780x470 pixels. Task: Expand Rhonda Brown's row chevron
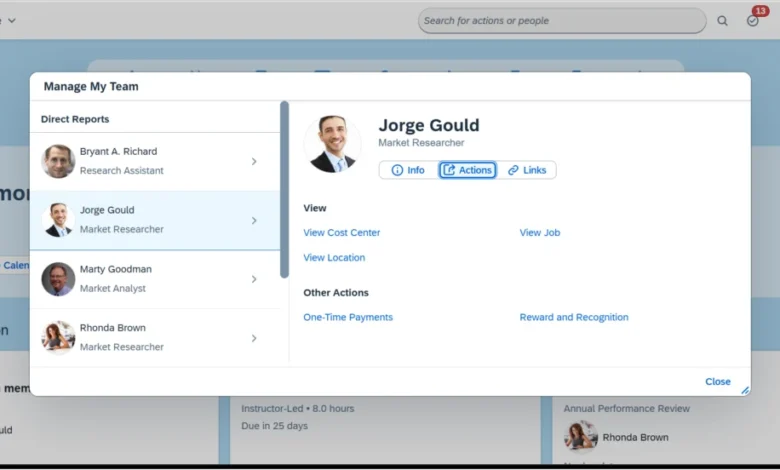254,338
